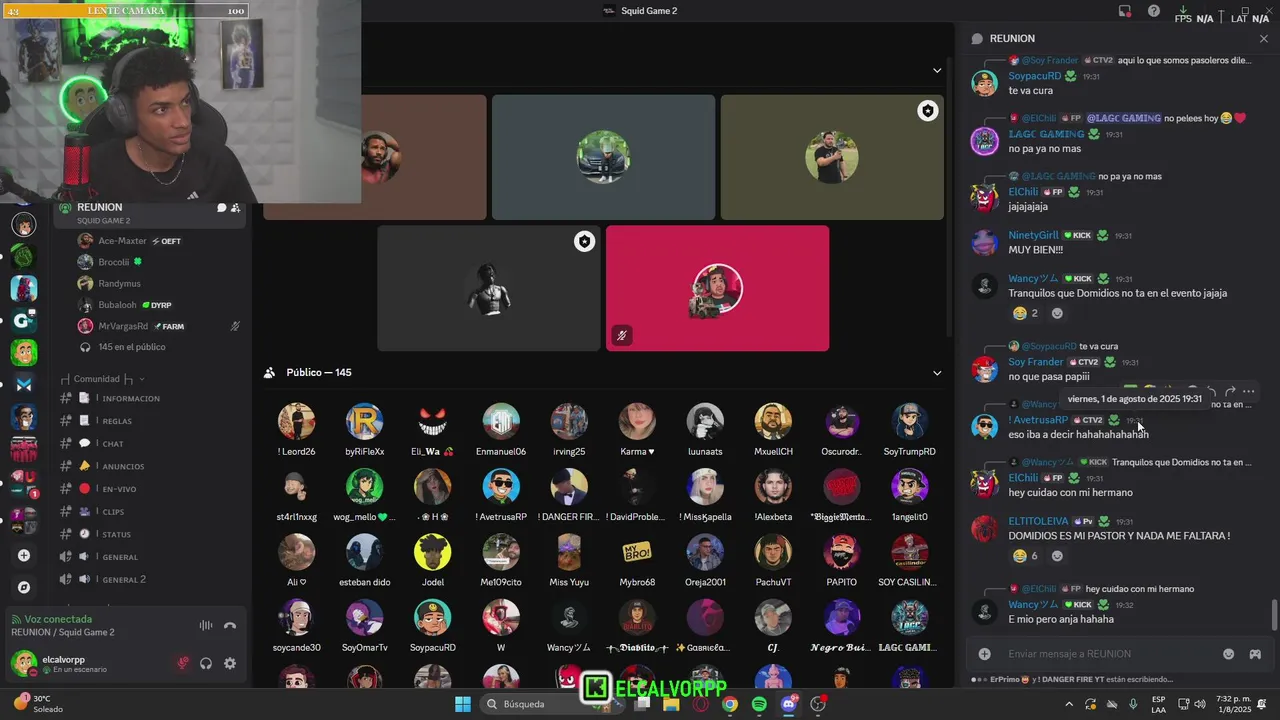1280x720 pixels.
Task: Collapse the Público — 145 section
Action: pyautogui.click(x=937, y=373)
